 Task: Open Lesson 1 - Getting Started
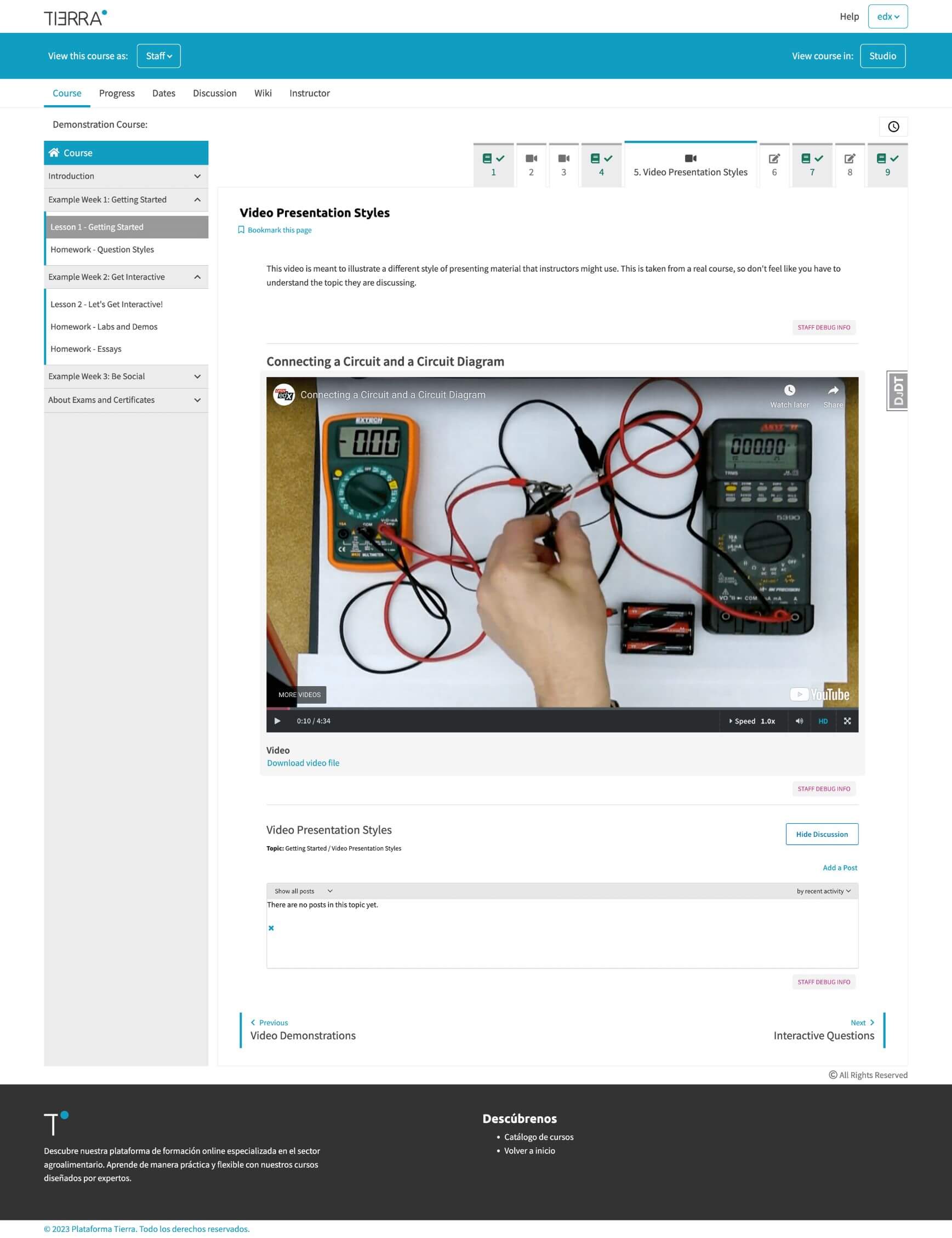coord(126,227)
